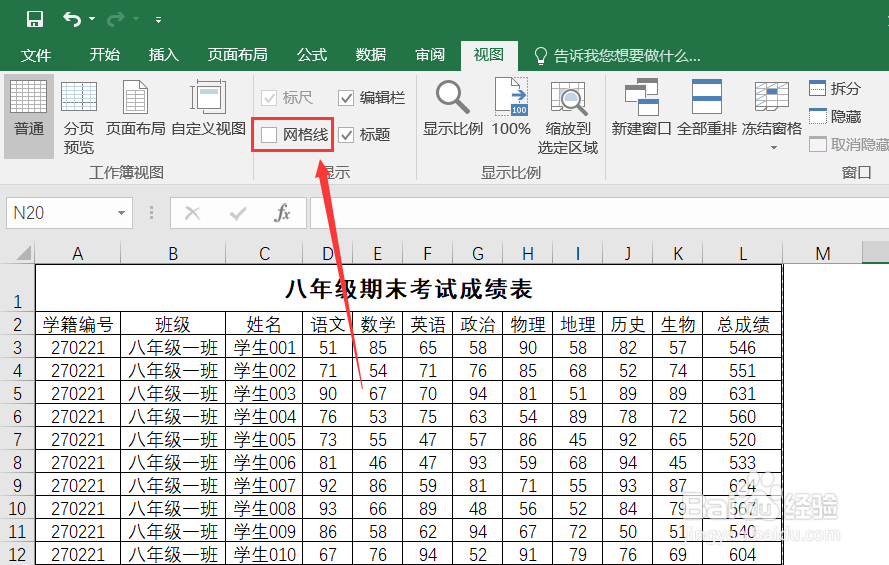Click 缩放到选定区域 button

click(568, 116)
